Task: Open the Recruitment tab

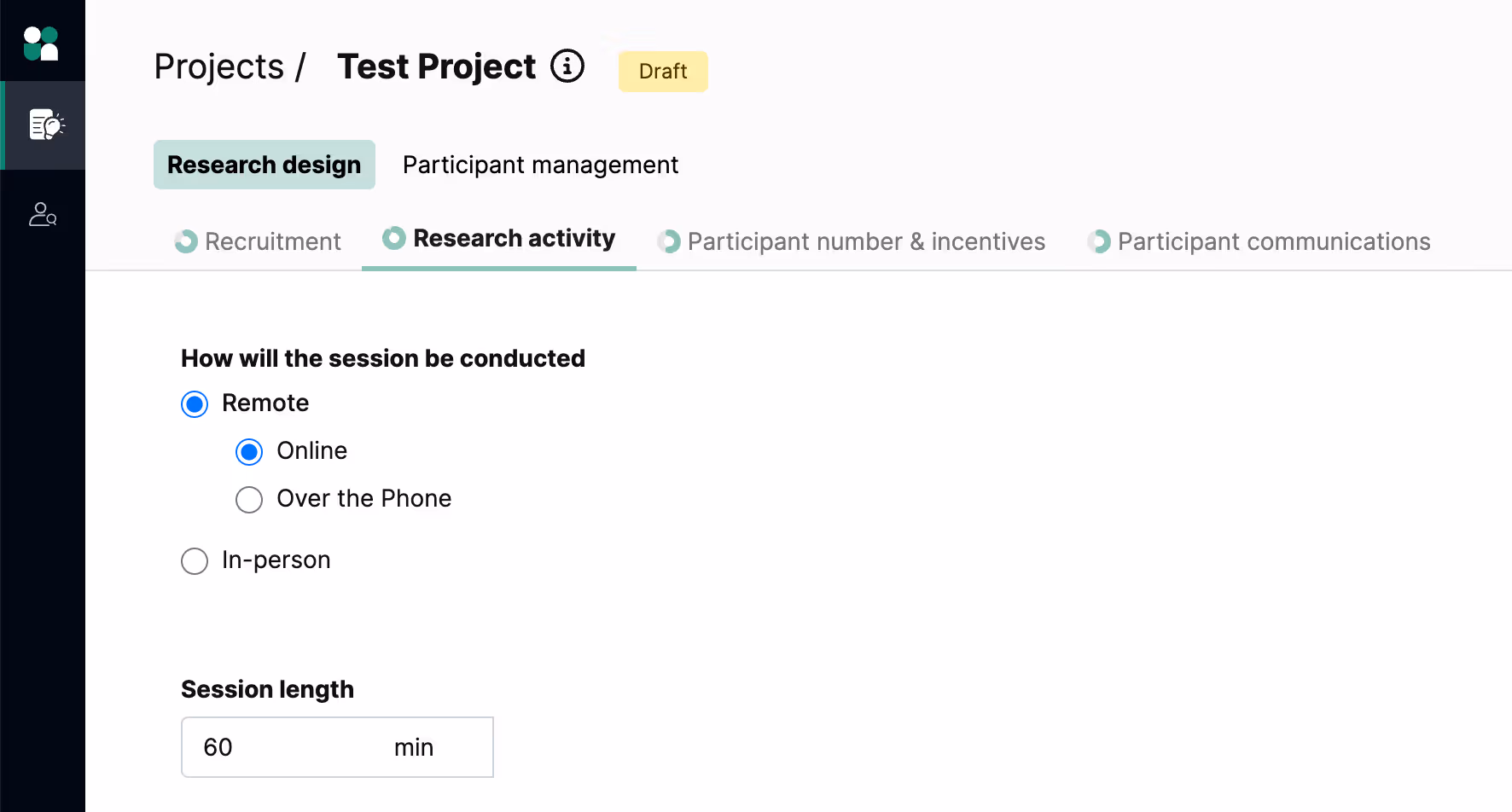Action: coord(272,241)
